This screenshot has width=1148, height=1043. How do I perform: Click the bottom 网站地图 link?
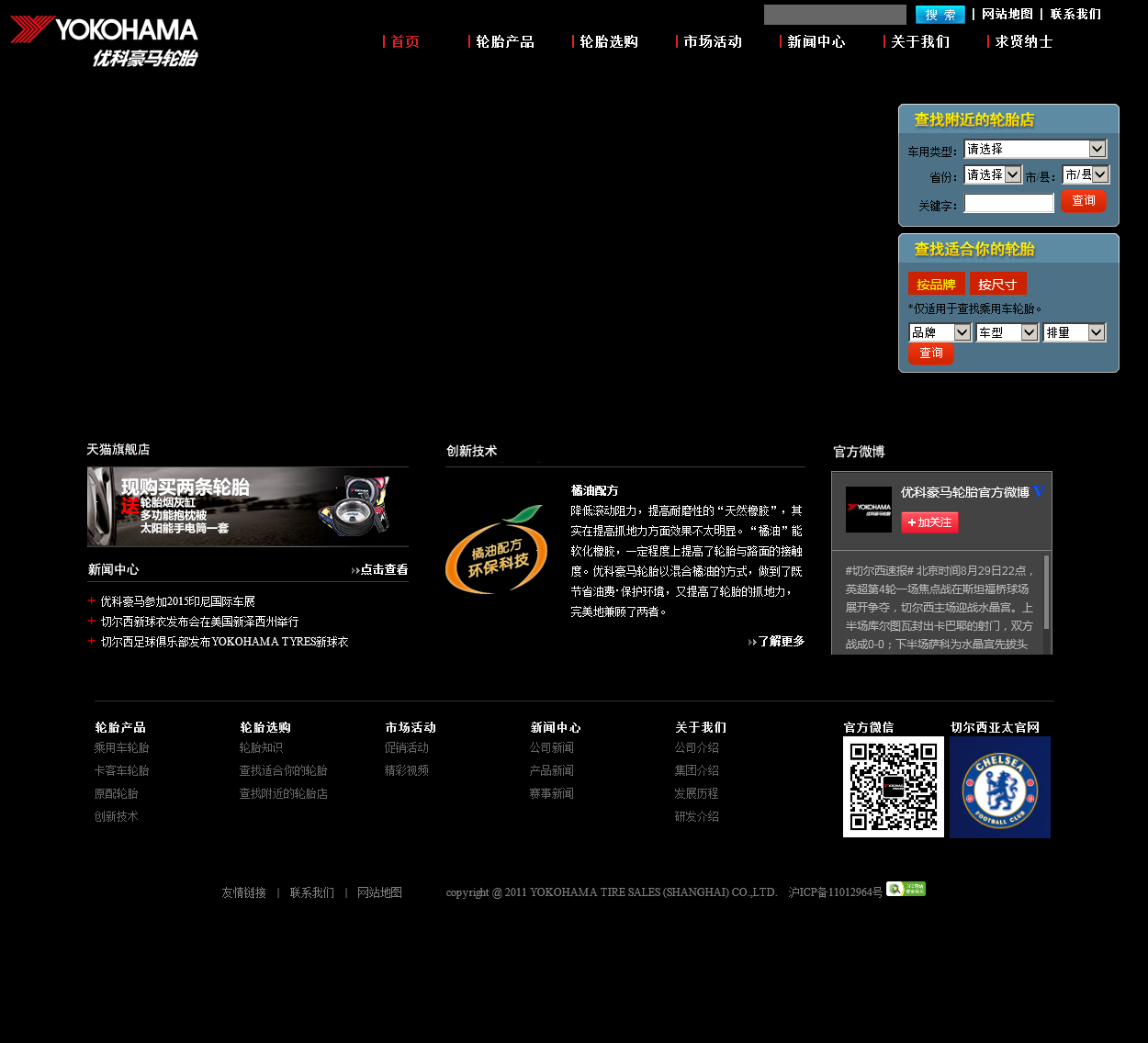[x=379, y=892]
